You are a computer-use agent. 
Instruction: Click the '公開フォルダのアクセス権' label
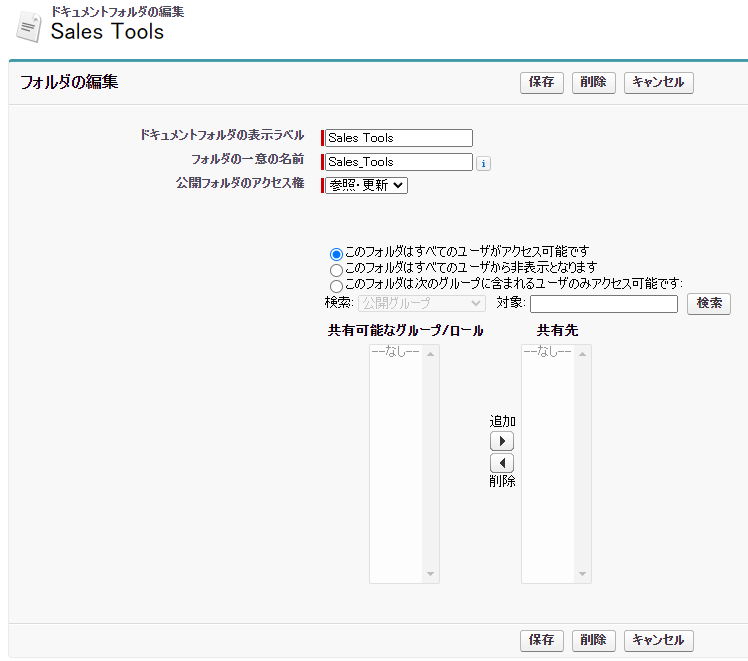point(240,183)
